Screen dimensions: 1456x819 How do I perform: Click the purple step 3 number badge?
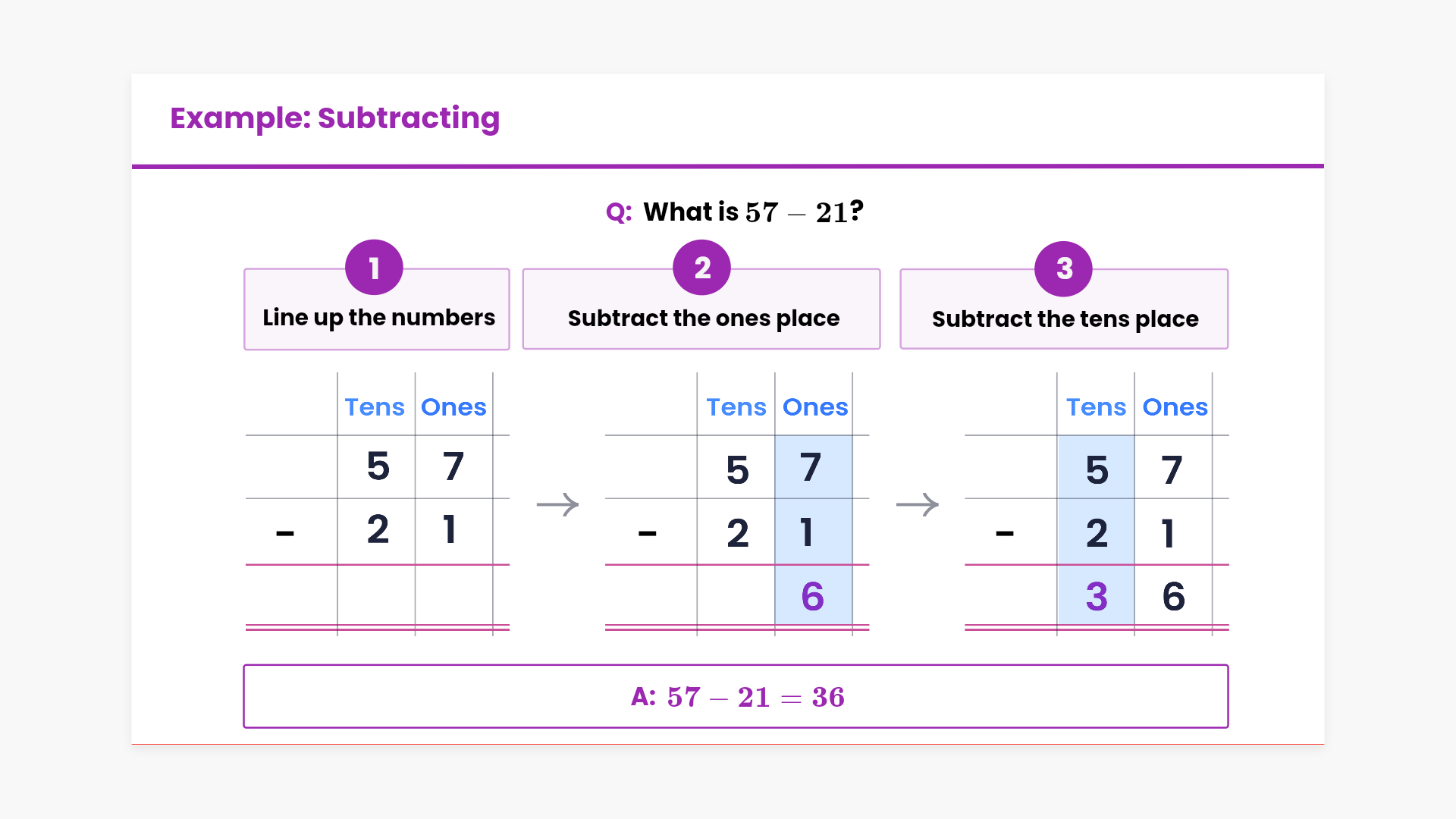(1064, 268)
